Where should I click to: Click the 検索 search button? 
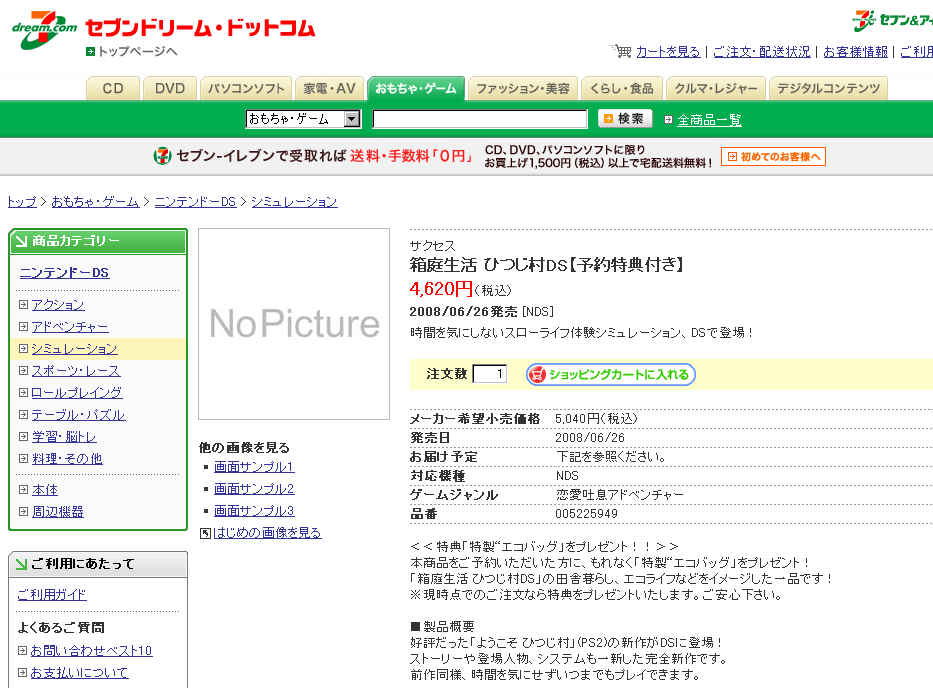[624, 118]
